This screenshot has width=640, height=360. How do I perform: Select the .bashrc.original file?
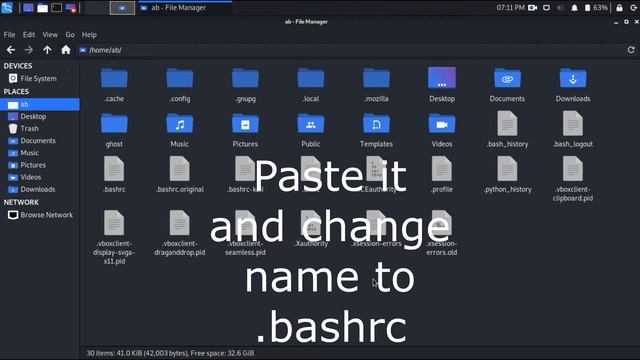click(180, 175)
